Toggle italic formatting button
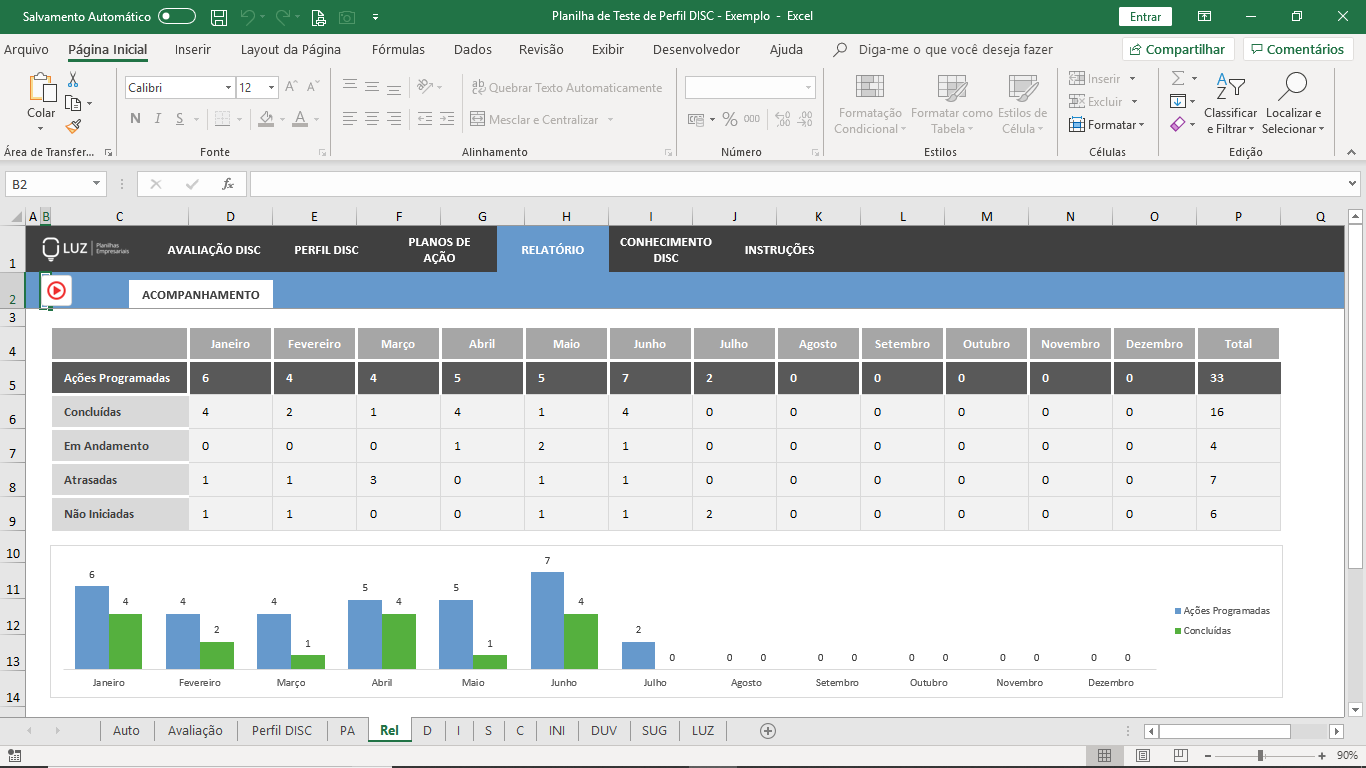1366x768 pixels. 158,119
